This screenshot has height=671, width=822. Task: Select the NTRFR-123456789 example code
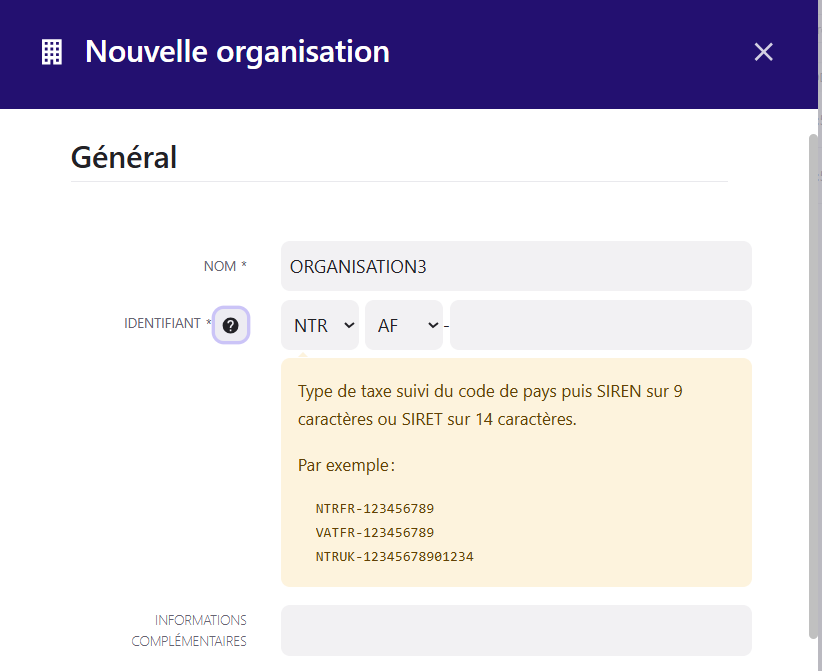point(375,508)
